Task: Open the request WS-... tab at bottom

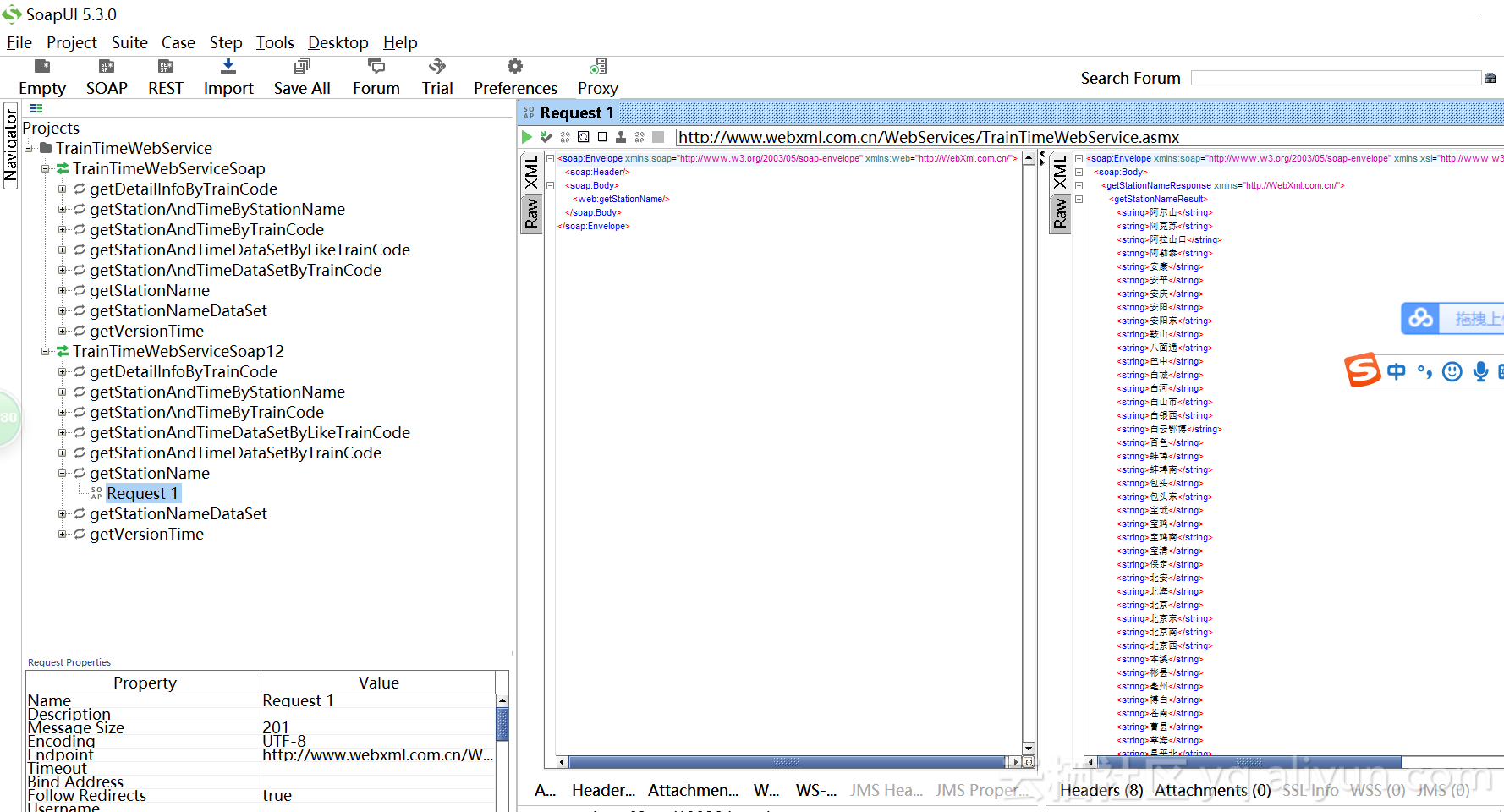Action: [815, 790]
